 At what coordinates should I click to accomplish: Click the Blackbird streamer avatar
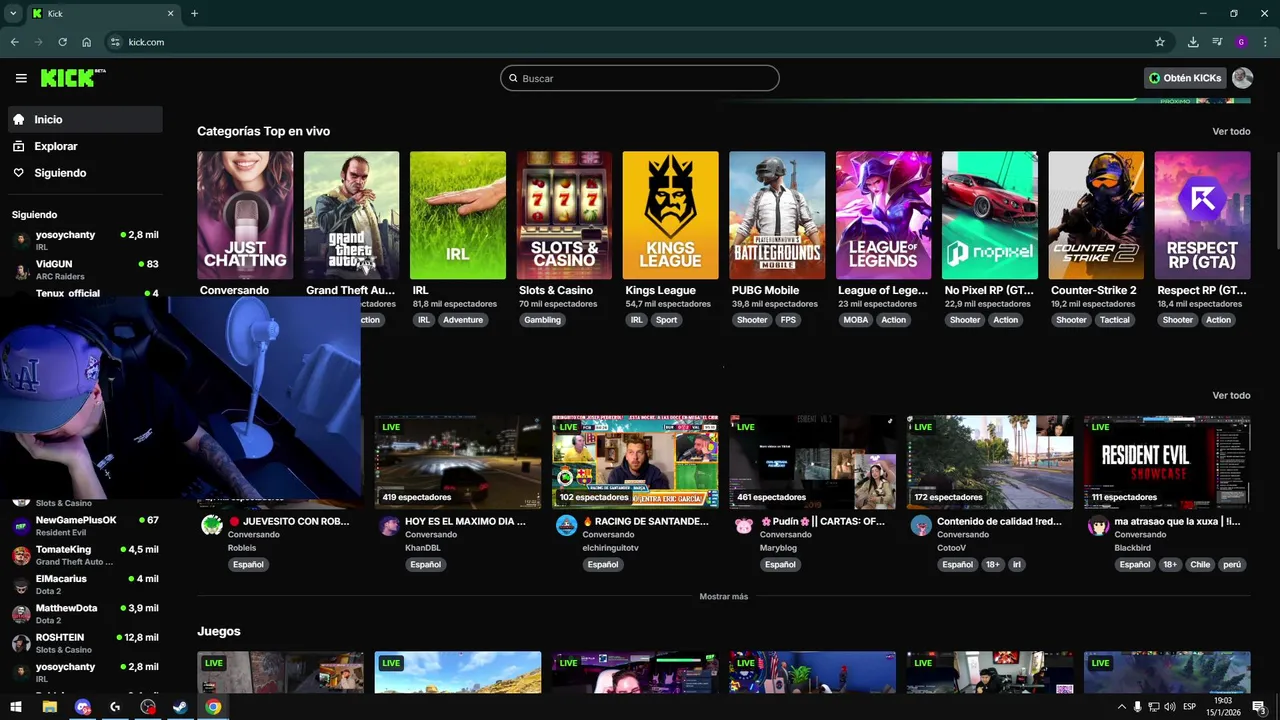click(x=1098, y=526)
